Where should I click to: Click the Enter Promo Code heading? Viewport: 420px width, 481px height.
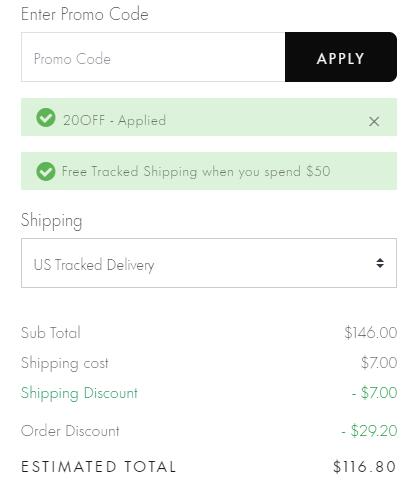coord(85,14)
